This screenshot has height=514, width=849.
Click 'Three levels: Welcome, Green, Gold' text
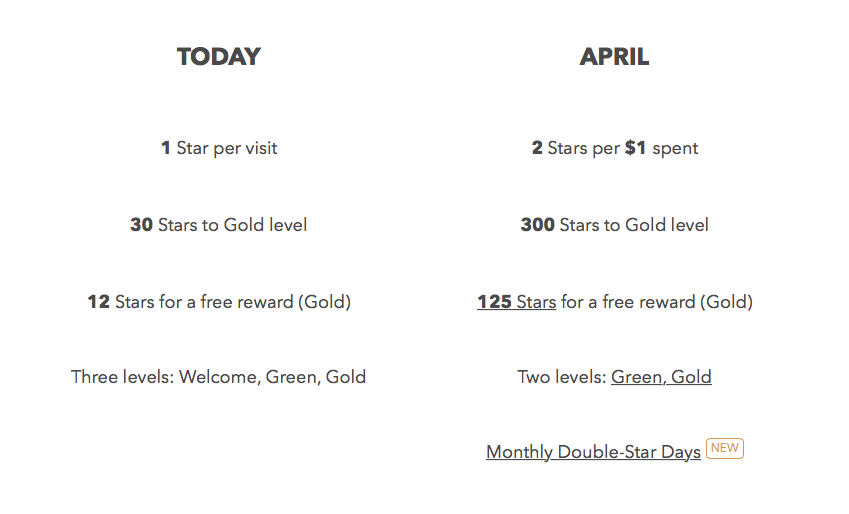click(x=218, y=377)
